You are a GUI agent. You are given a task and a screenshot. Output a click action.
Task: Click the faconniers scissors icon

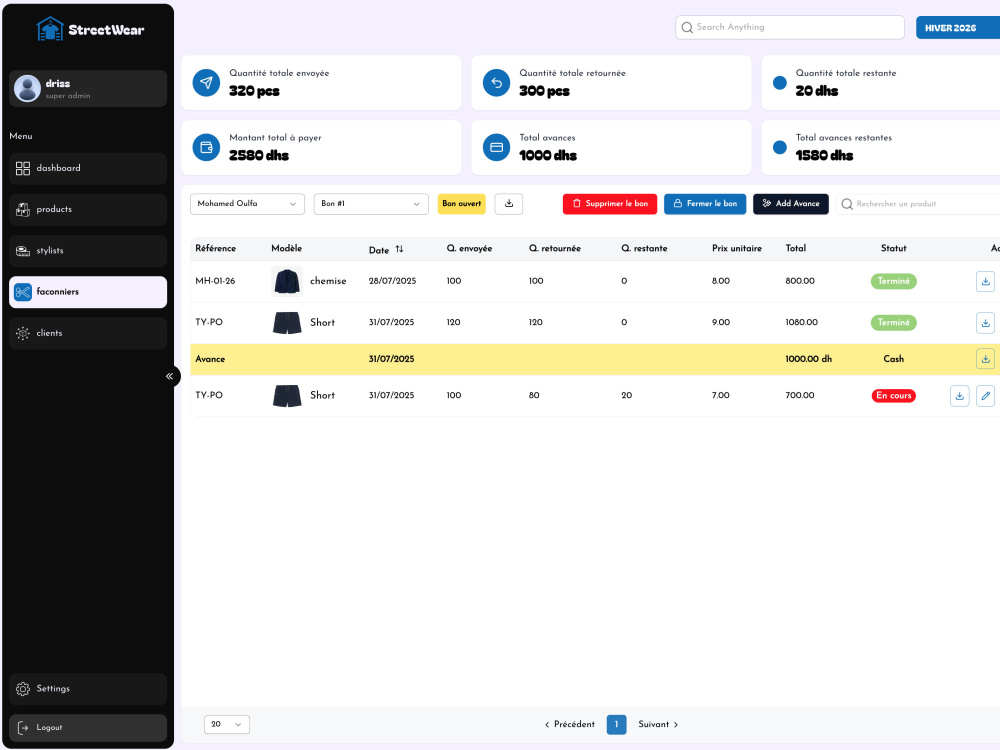[x=23, y=292]
